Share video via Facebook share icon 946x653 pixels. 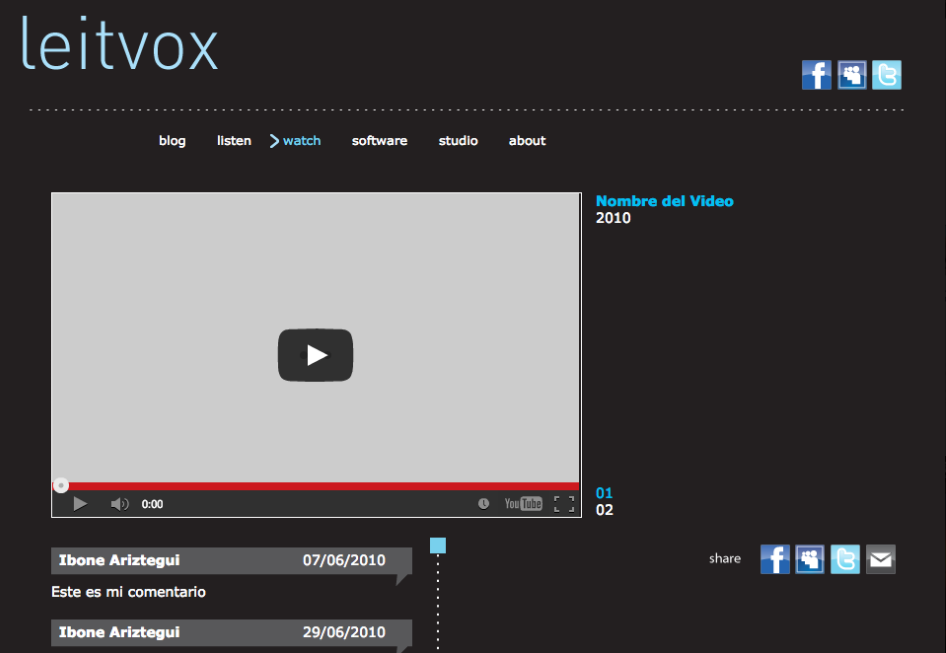pyautogui.click(x=775, y=559)
